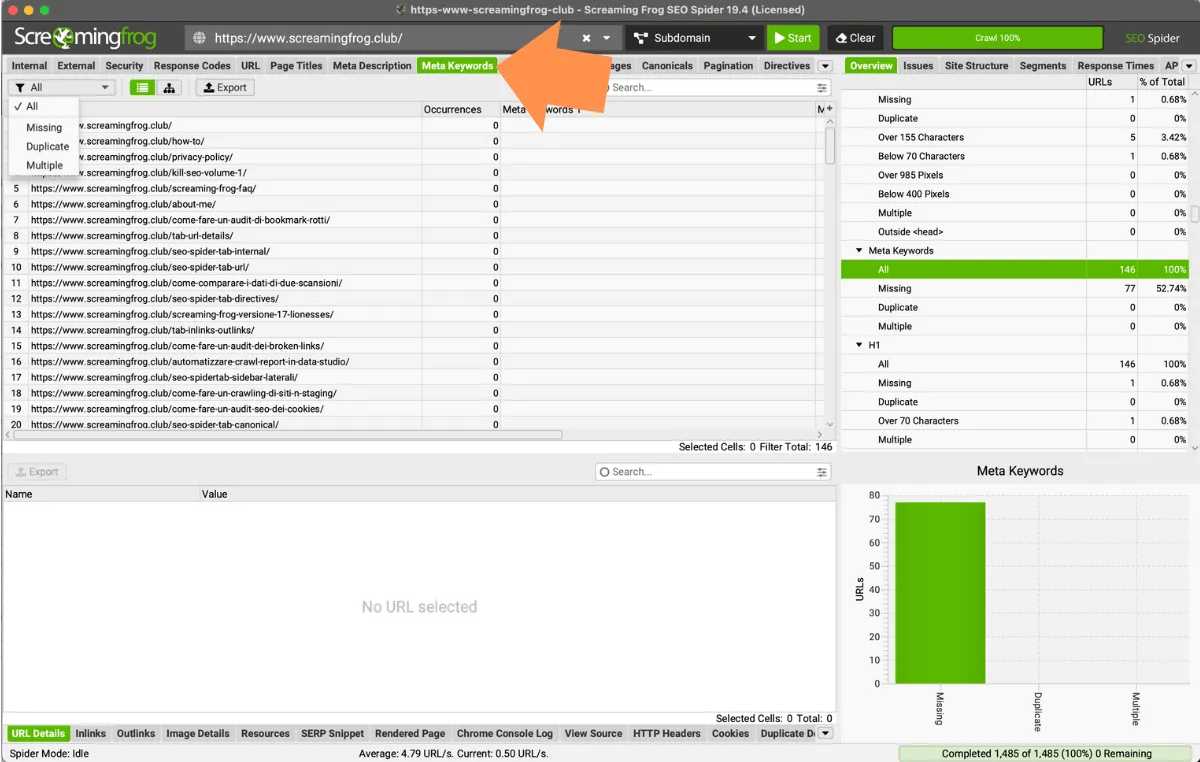Select Multiple filter option
This screenshot has width=1200, height=762.
tap(44, 166)
